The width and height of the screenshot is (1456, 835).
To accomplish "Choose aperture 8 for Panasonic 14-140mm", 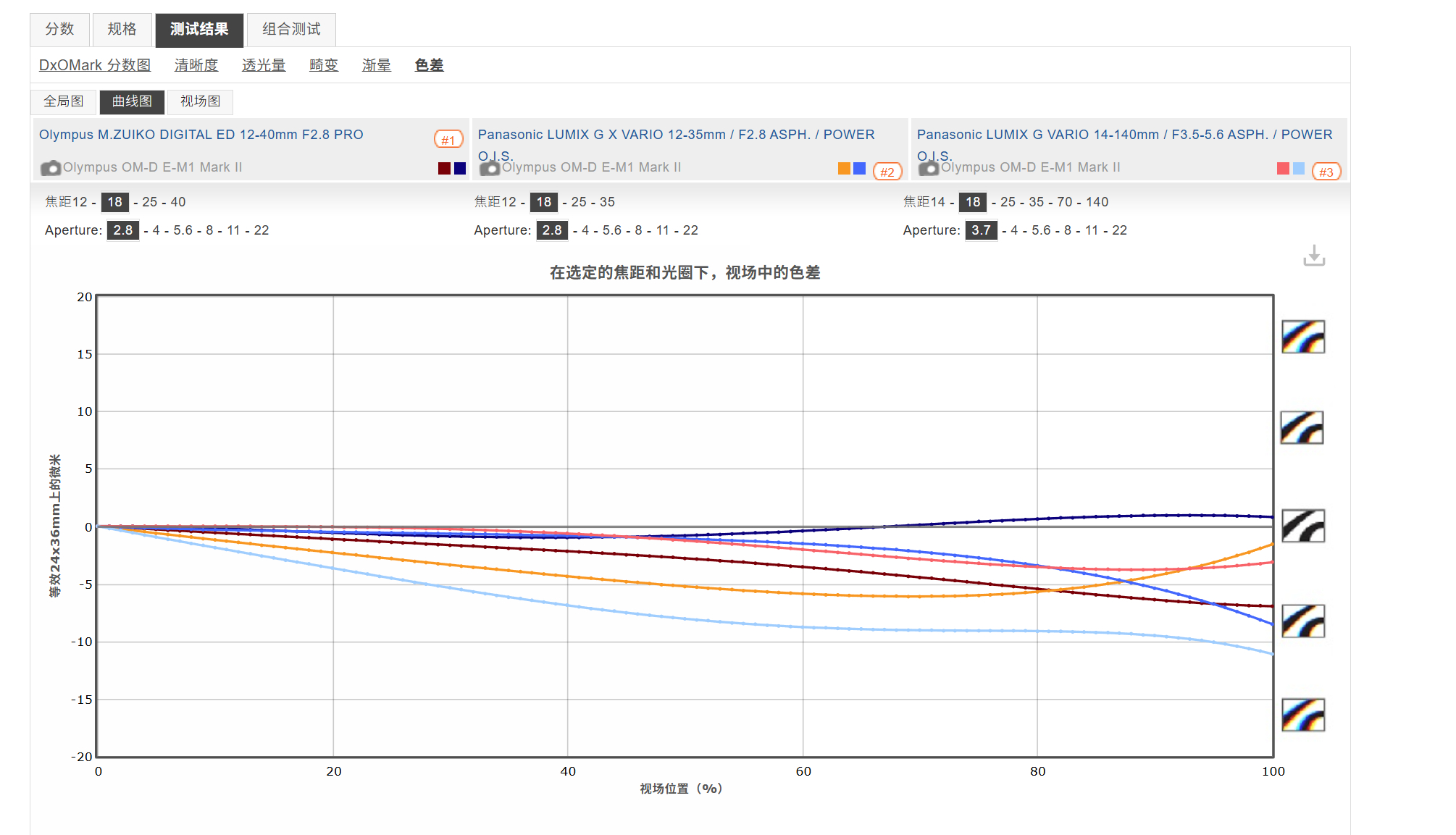I will coord(1068,230).
